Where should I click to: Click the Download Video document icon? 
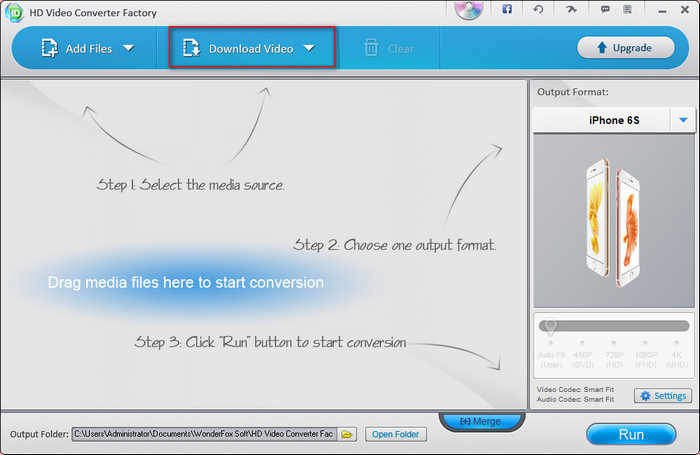tap(191, 48)
